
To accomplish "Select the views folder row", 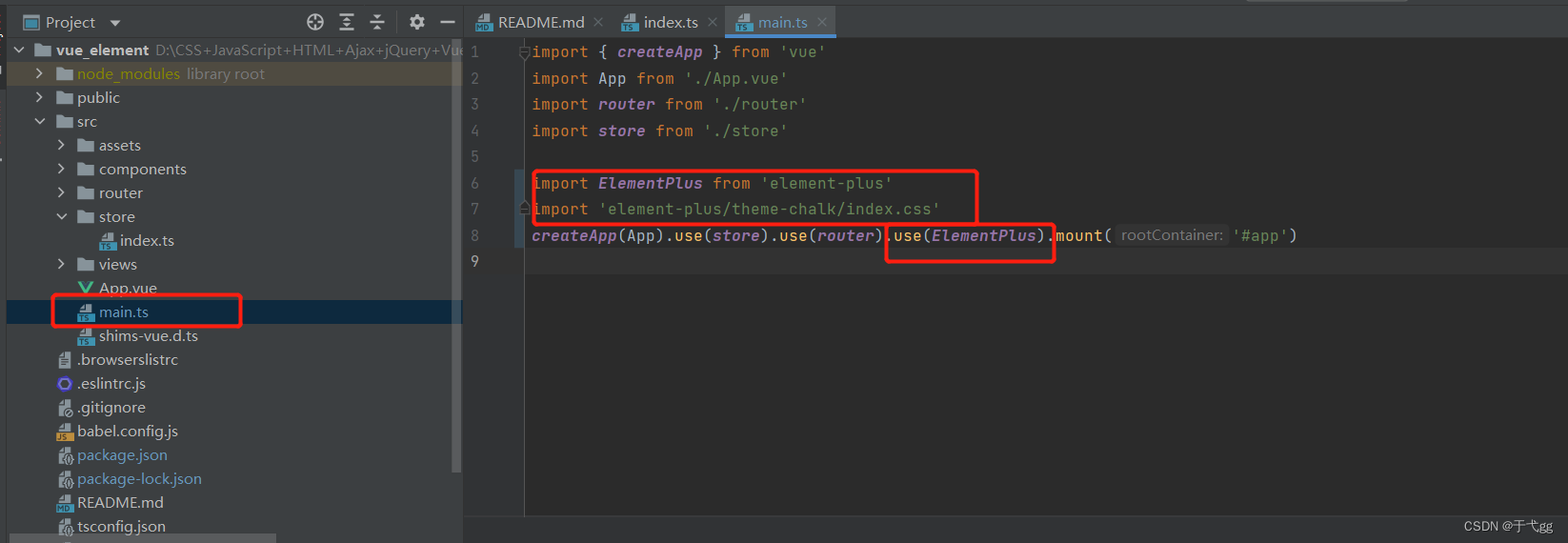I will 234,264.
